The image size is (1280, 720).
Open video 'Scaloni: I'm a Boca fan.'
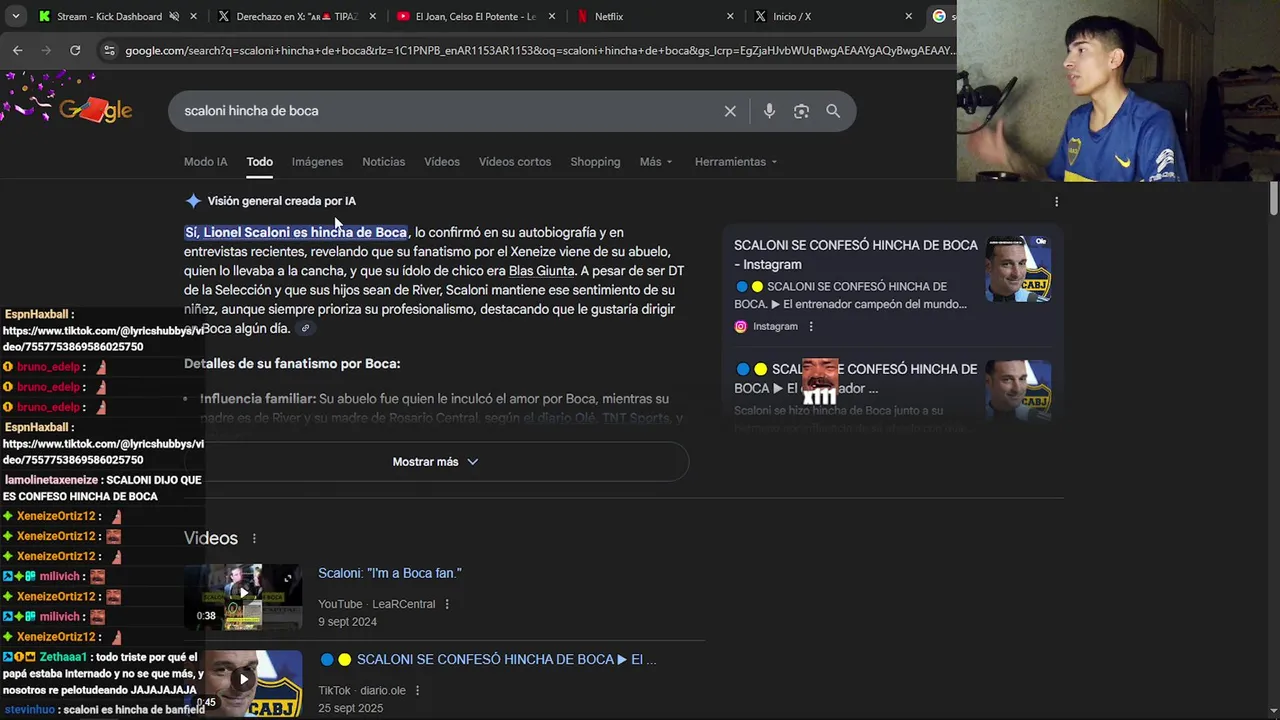pyautogui.click(x=390, y=573)
